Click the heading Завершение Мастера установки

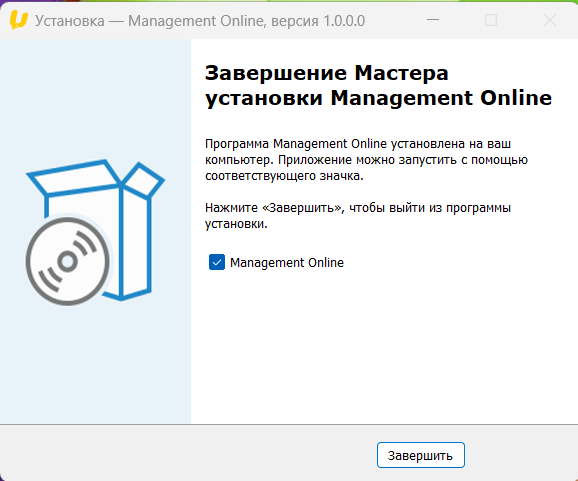click(378, 85)
